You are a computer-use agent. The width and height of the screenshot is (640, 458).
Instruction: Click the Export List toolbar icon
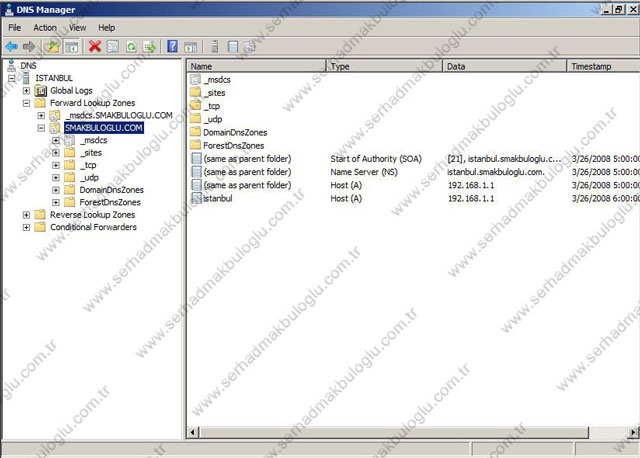tap(149, 47)
